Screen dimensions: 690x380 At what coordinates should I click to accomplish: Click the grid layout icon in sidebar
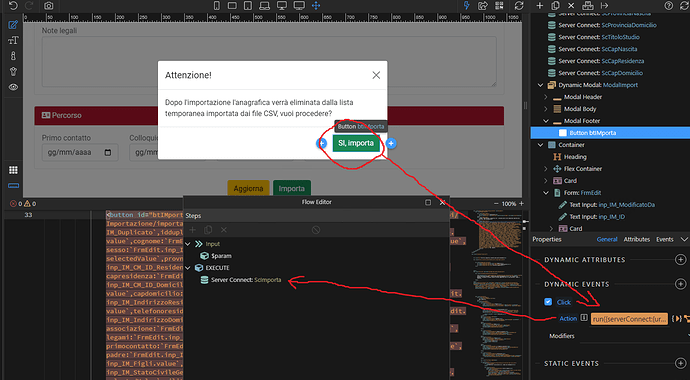[13, 170]
